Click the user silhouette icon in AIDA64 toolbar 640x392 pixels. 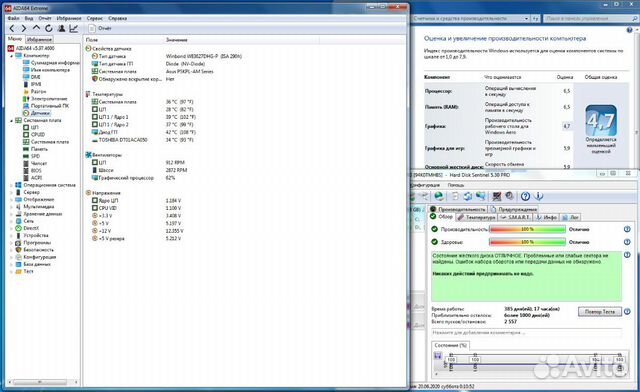(x=61, y=28)
